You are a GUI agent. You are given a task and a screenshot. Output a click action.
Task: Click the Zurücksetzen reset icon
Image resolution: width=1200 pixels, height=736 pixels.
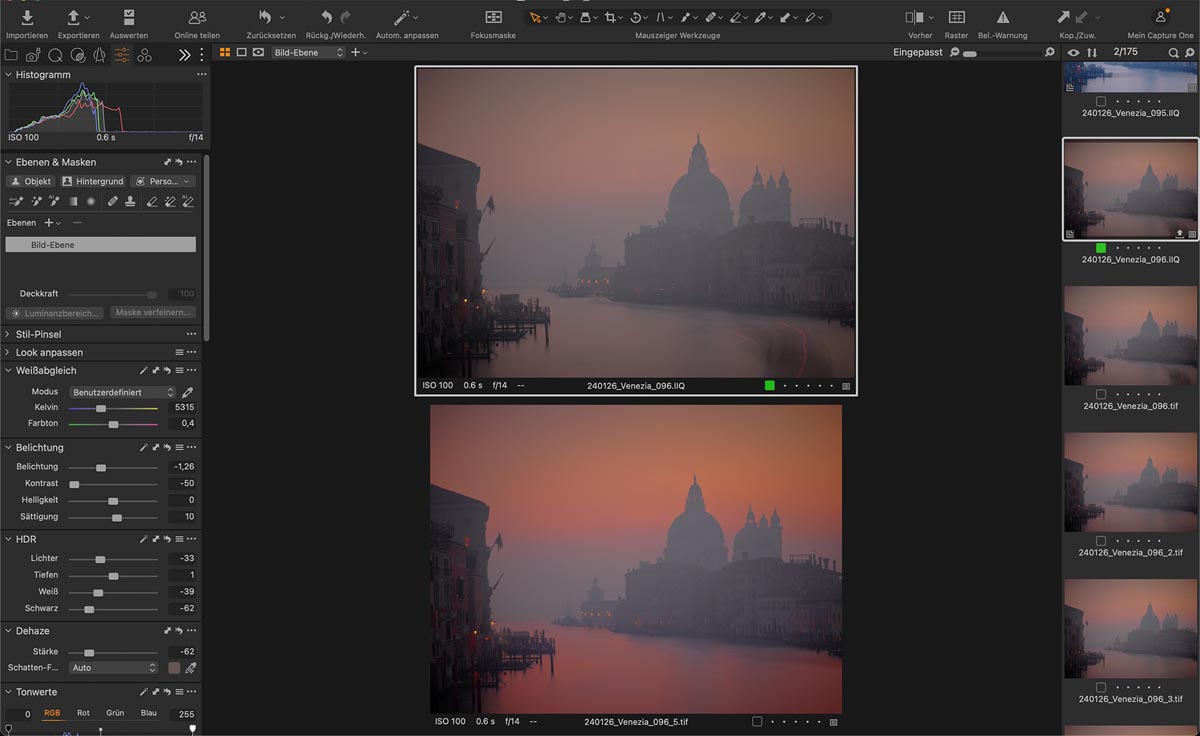[x=265, y=17]
